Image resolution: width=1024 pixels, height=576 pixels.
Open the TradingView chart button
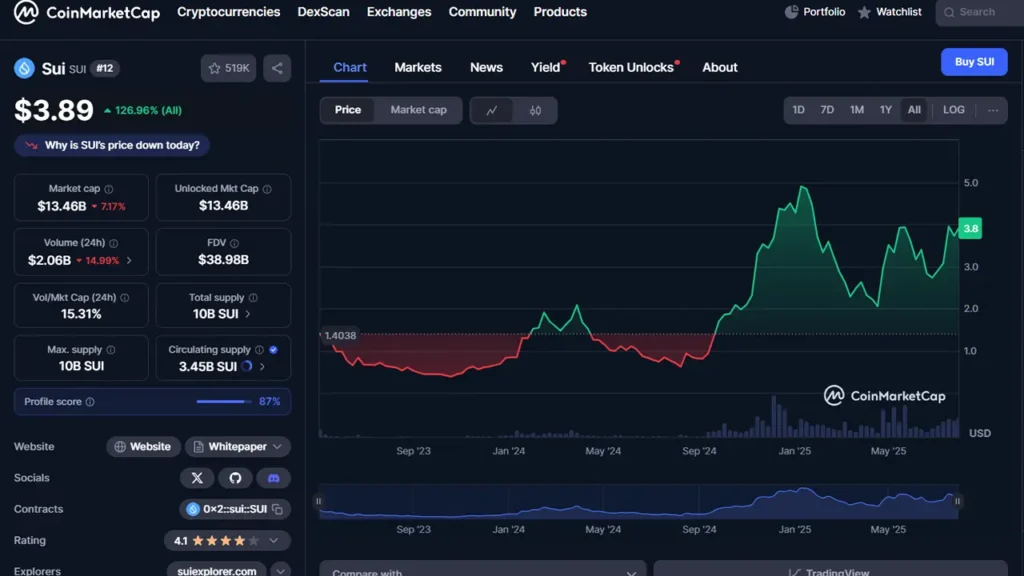click(x=830, y=569)
